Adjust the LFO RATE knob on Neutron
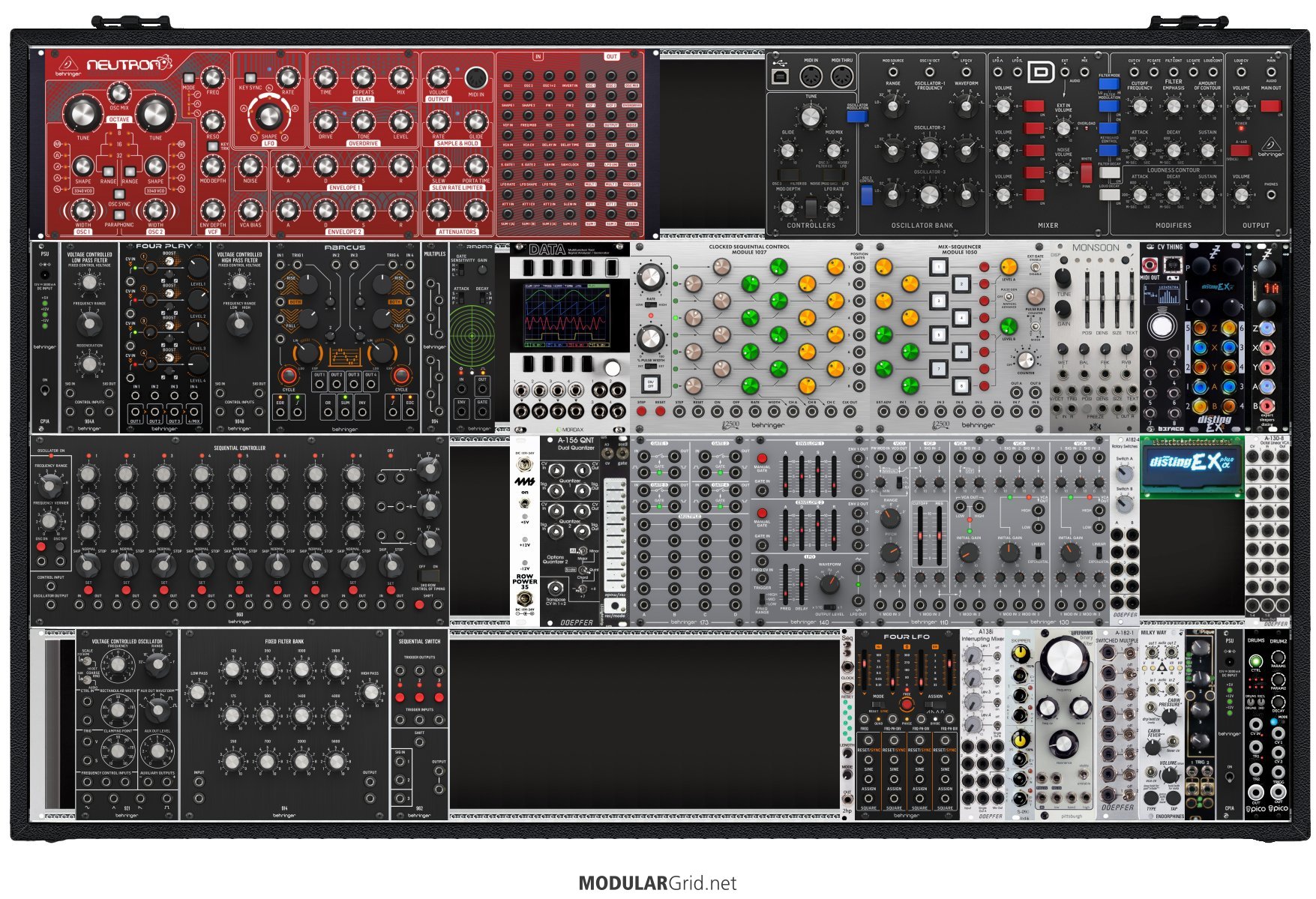 [x=287, y=76]
